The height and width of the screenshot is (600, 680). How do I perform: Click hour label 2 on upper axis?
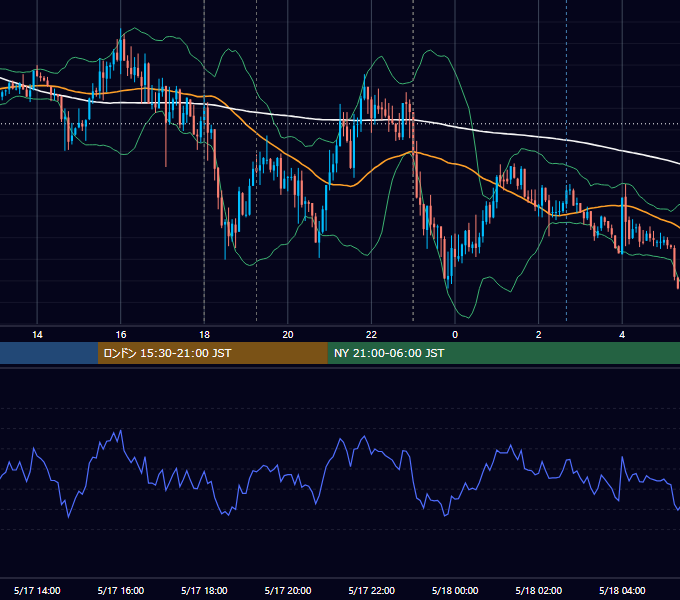(538, 335)
